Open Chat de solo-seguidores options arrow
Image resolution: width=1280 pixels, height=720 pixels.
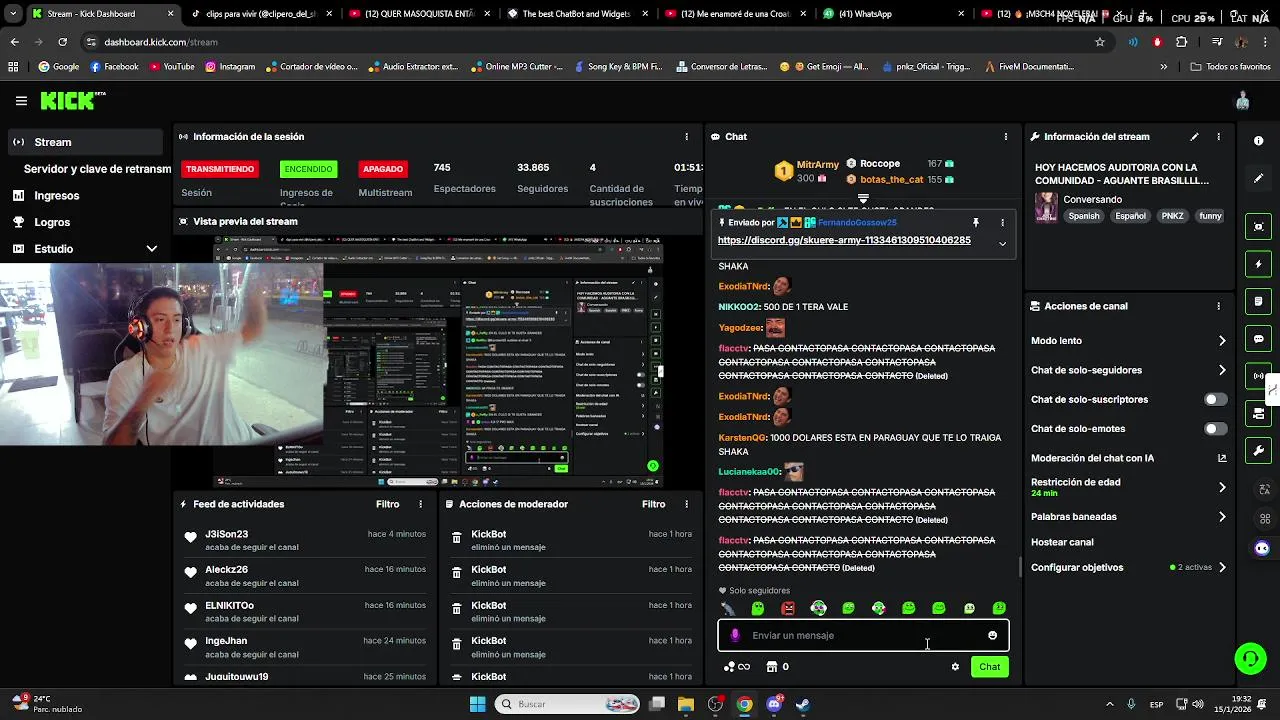tap(1221, 370)
